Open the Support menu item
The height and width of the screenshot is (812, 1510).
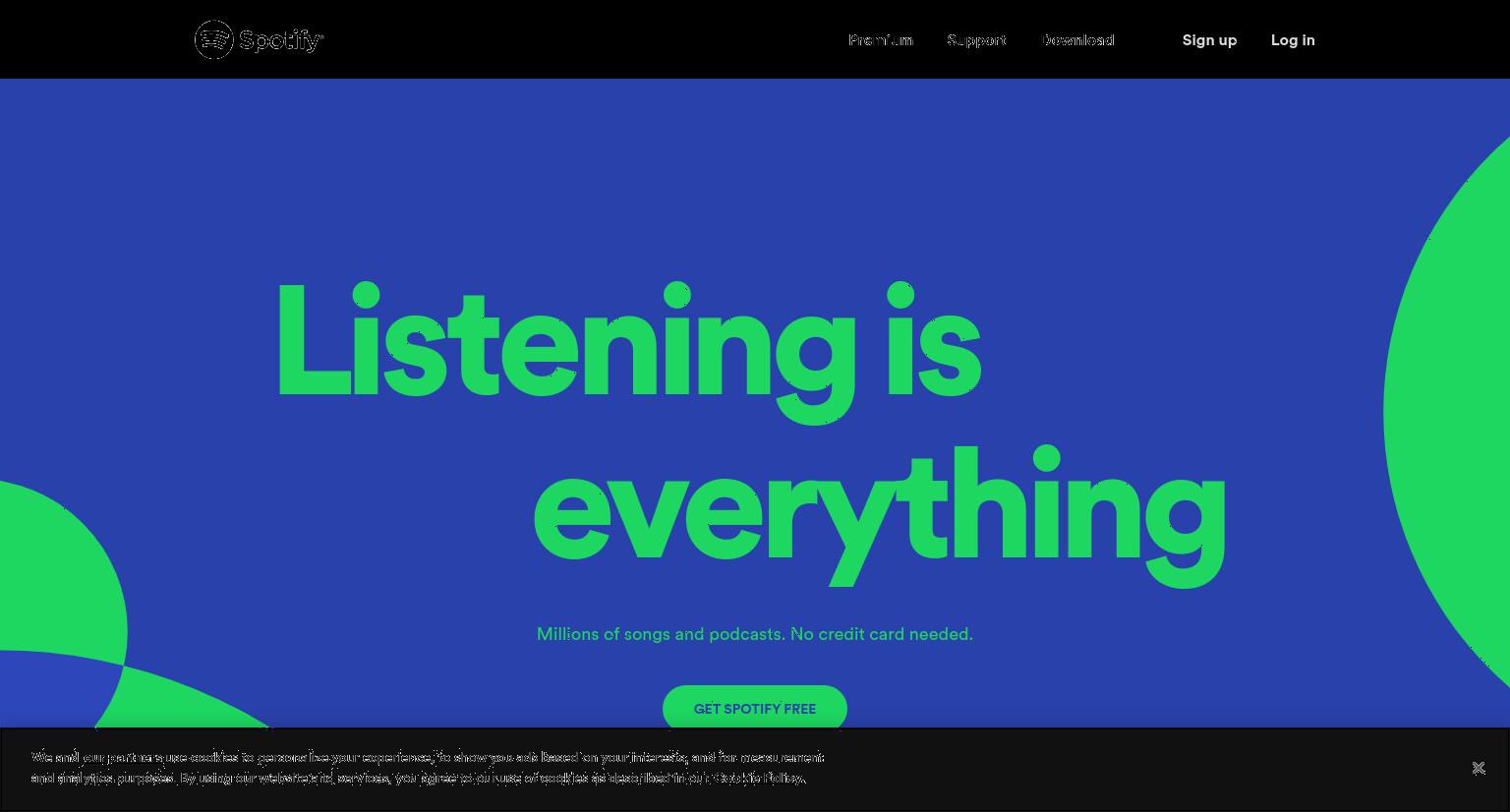coord(976,40)
